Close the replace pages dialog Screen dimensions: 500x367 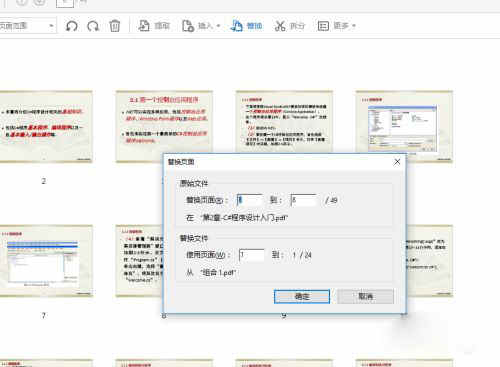pyautogui.click(x=397, y=162)
